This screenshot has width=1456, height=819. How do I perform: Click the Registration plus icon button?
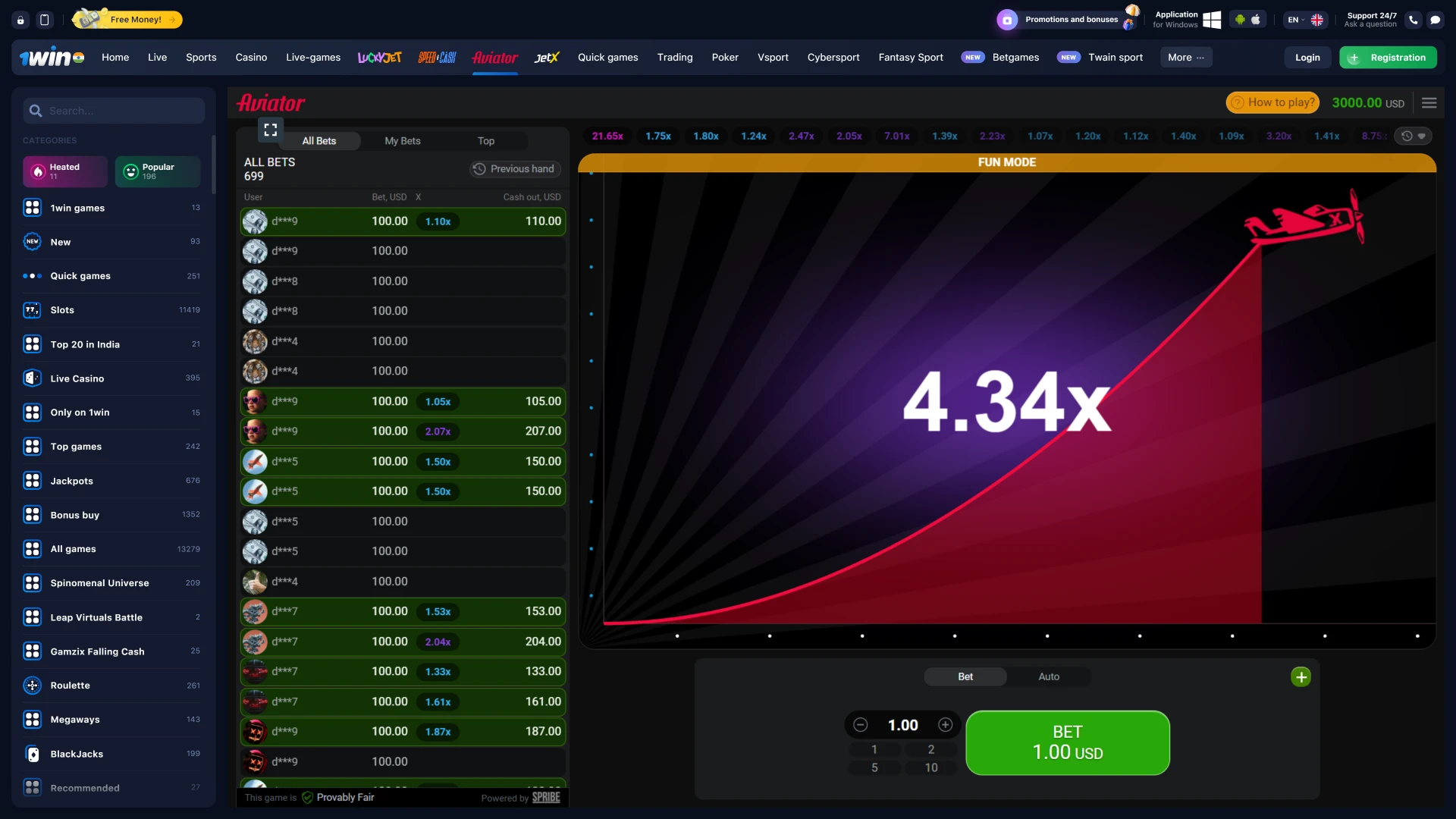(x=1354, y=57)
